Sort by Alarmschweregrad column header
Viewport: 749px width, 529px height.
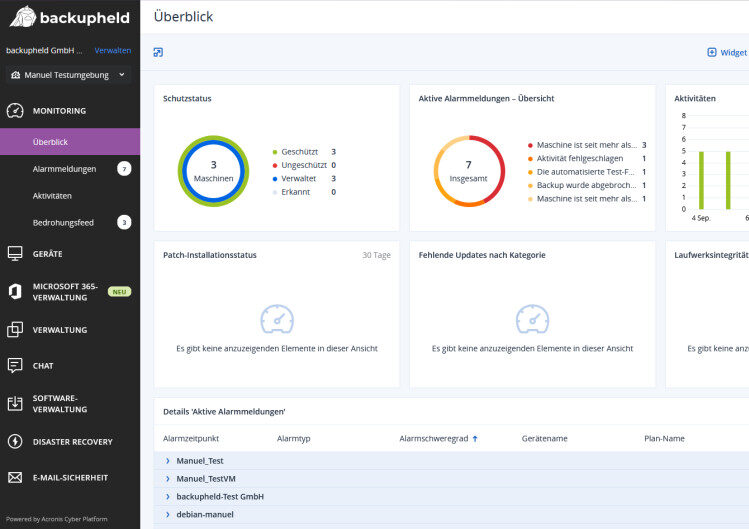434,438
